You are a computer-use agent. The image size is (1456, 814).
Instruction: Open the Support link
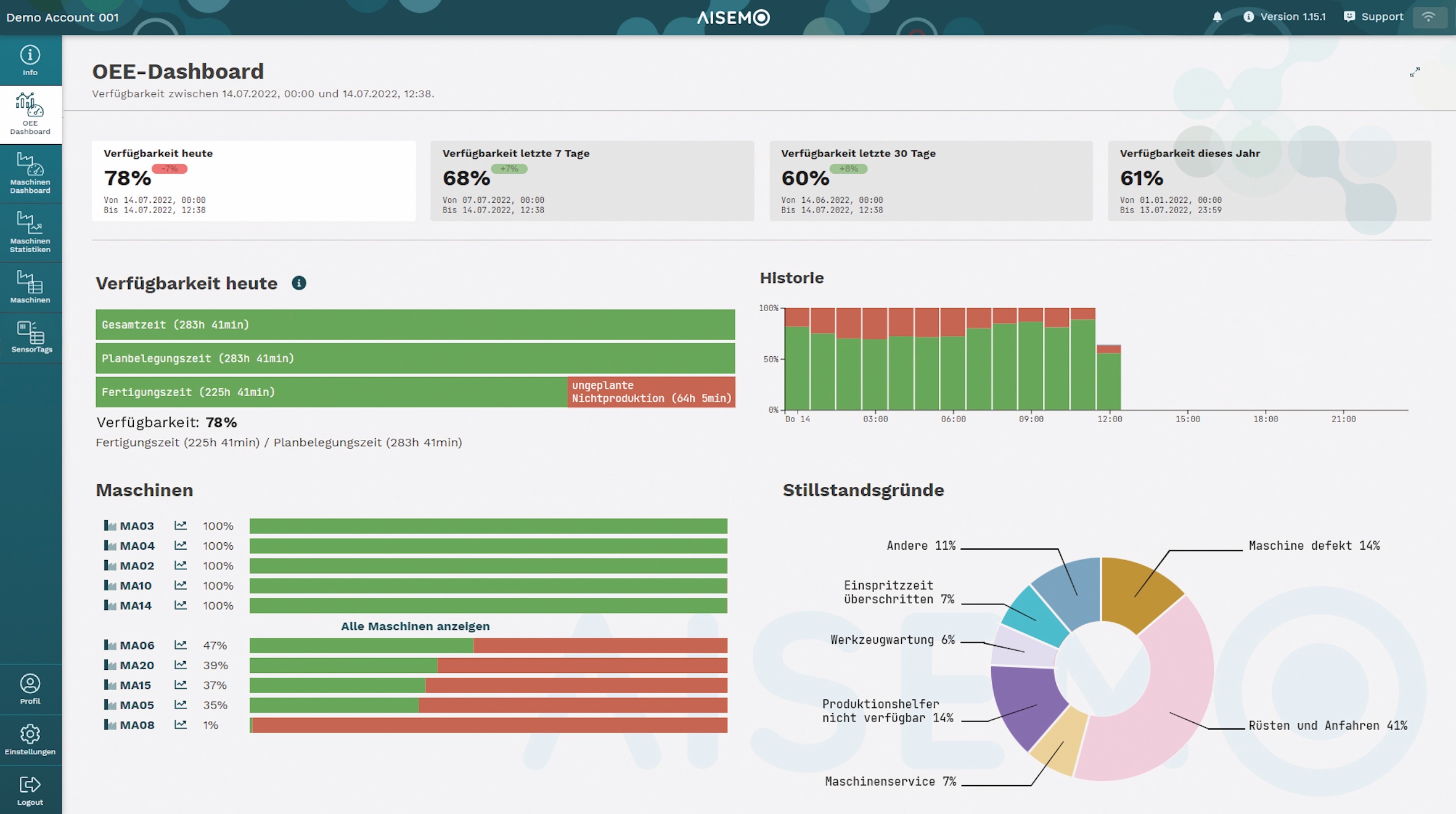[1373, 17]
